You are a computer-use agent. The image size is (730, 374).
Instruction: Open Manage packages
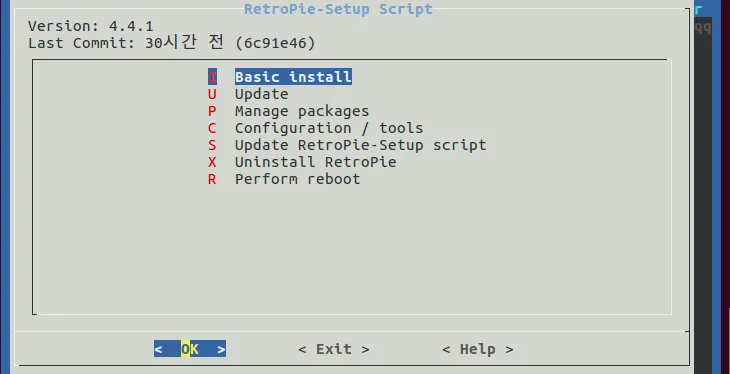point(302,111)
